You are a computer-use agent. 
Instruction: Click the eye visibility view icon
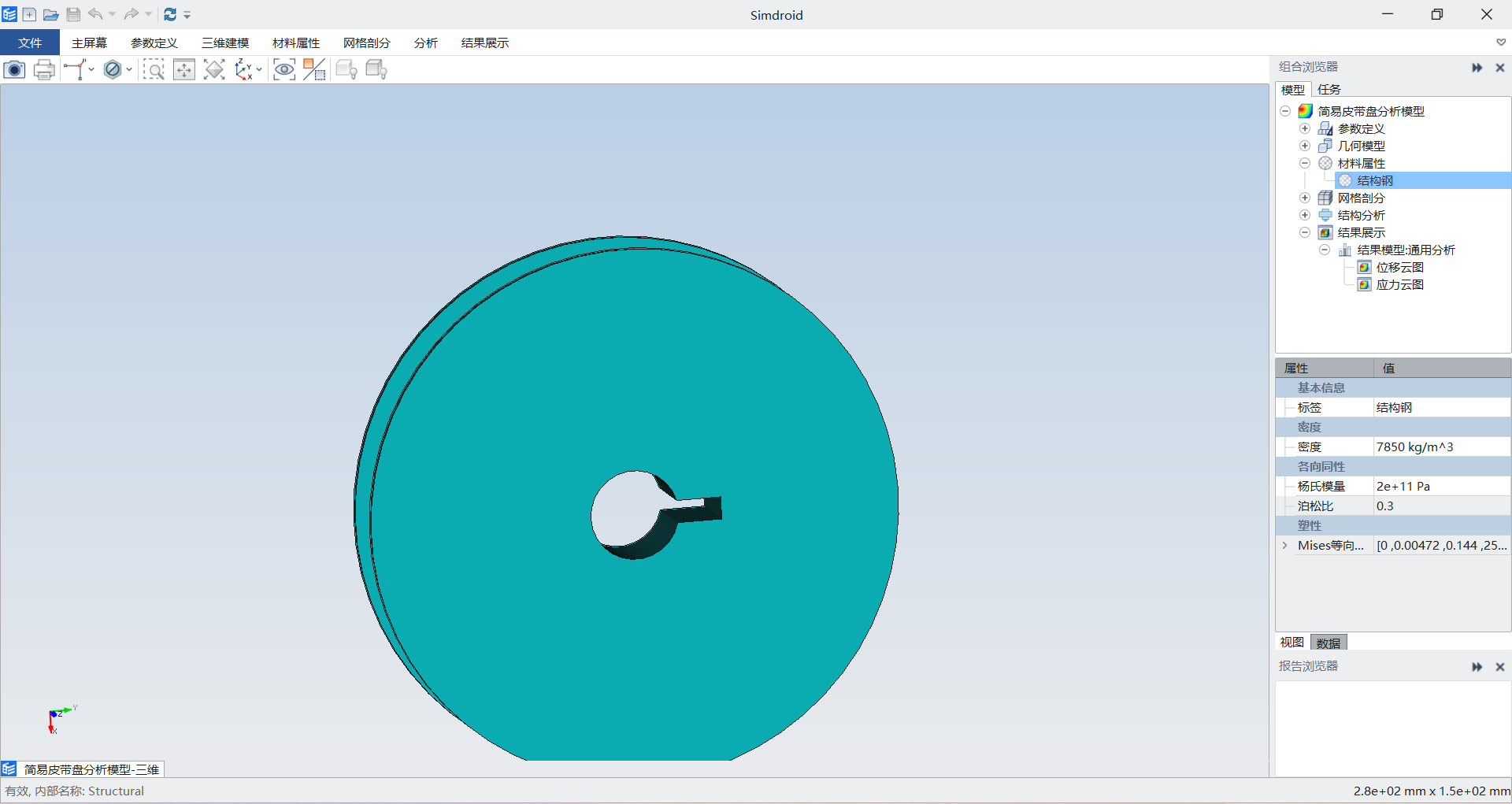click(x=284, y=70)
